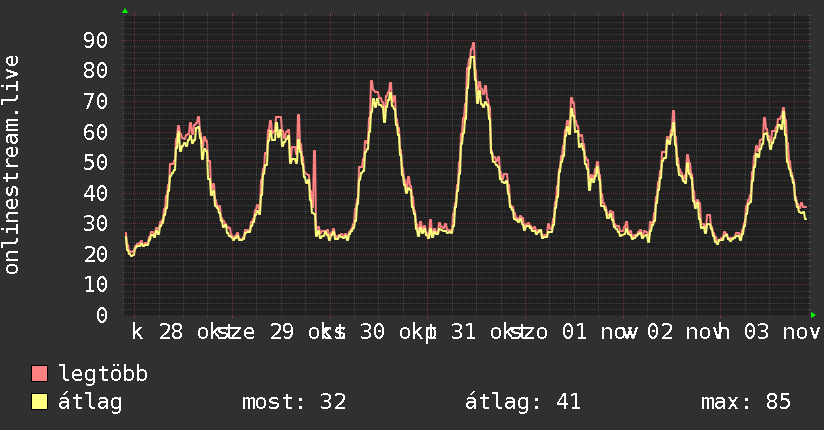This screenshot has width=824, height=430.
Task: Click the 01 nov date label
Action: [x=598, y=332]
